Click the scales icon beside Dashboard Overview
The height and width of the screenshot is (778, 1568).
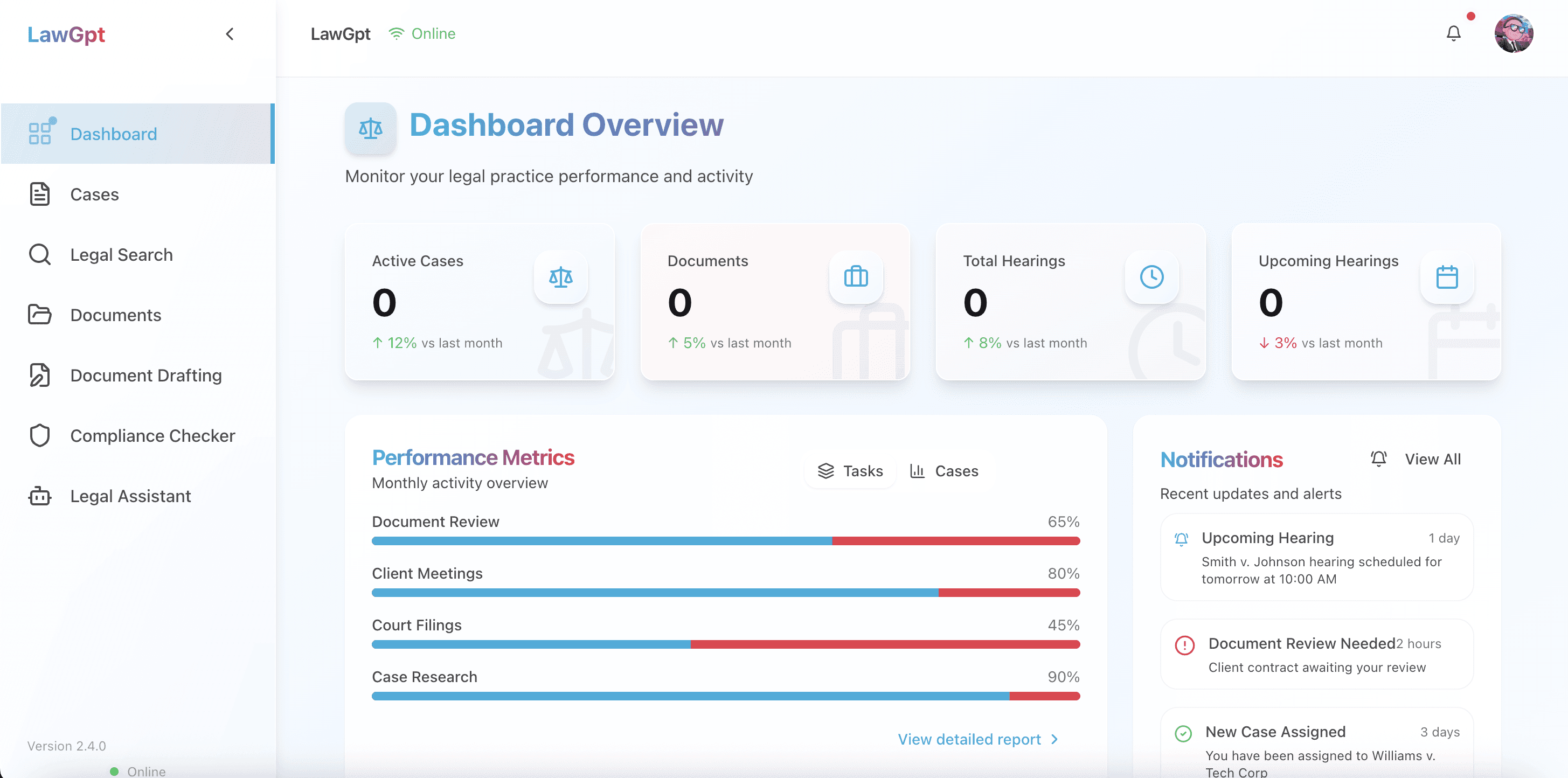point(370,128)
